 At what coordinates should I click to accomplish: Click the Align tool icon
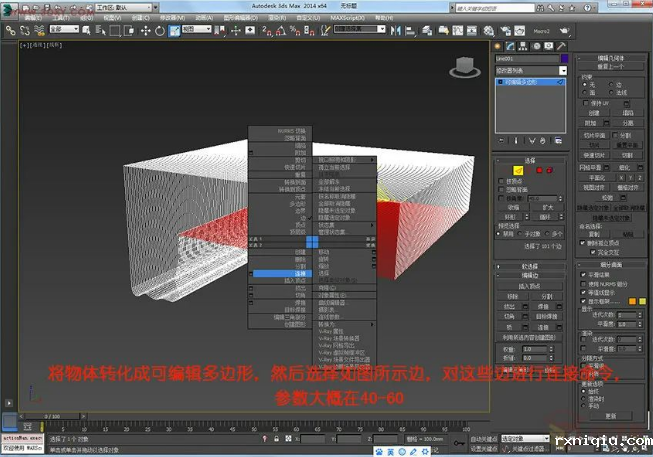click(410, 30)
